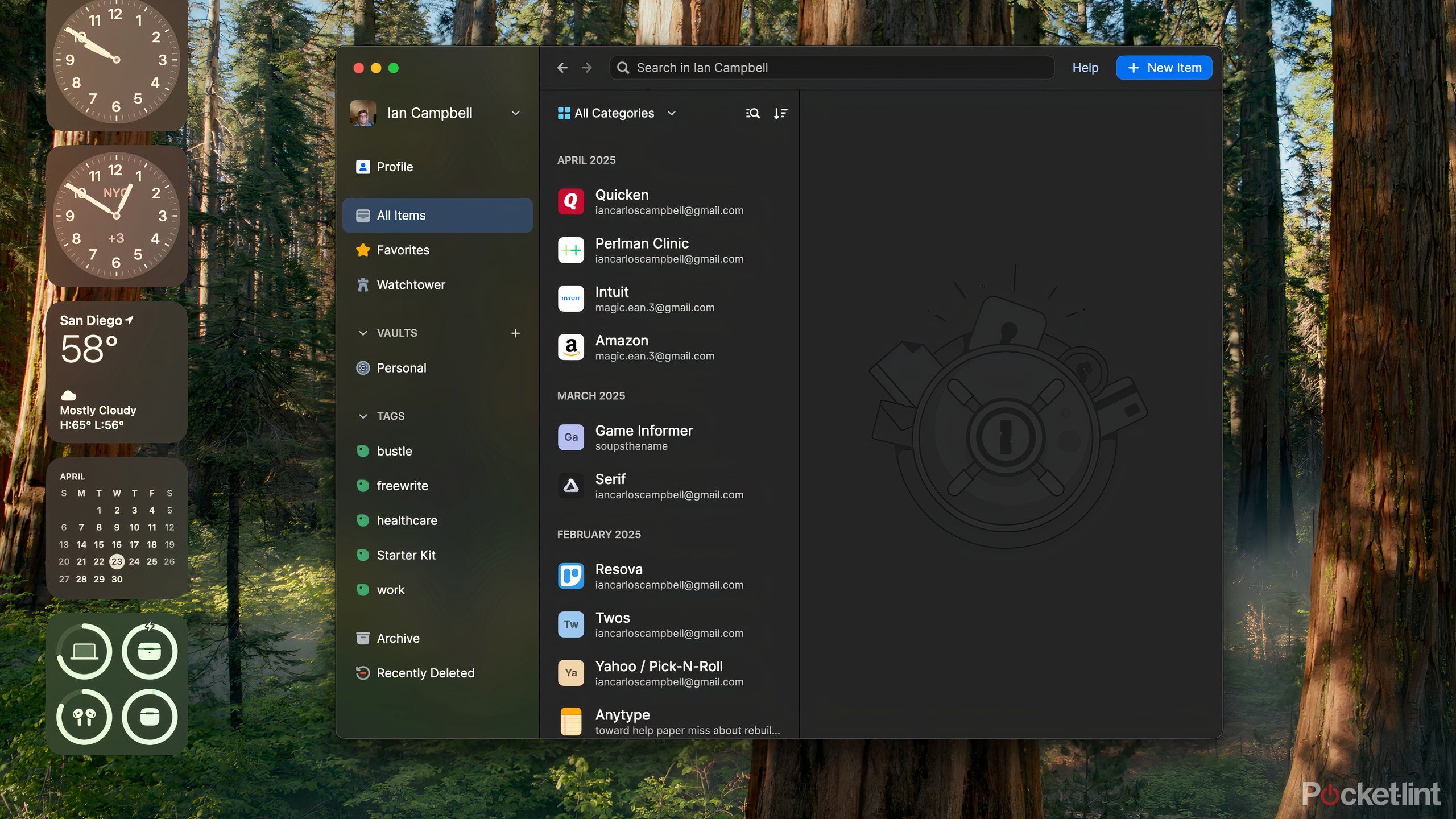Go back with the left arrow
1456x819 pixels.
[x=562, y=68]
